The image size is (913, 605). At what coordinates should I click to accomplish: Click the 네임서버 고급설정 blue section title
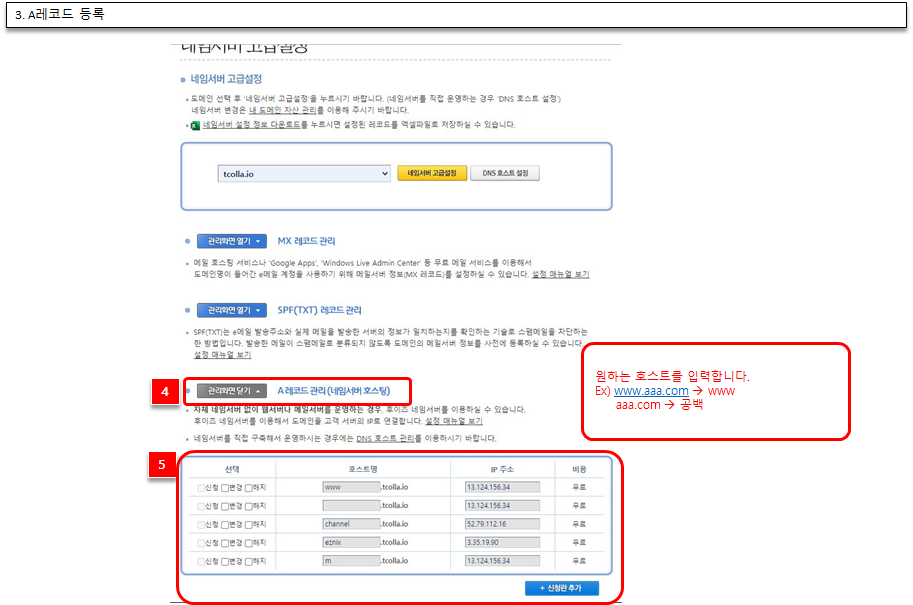pyautogui.click(x=227, y=79)
